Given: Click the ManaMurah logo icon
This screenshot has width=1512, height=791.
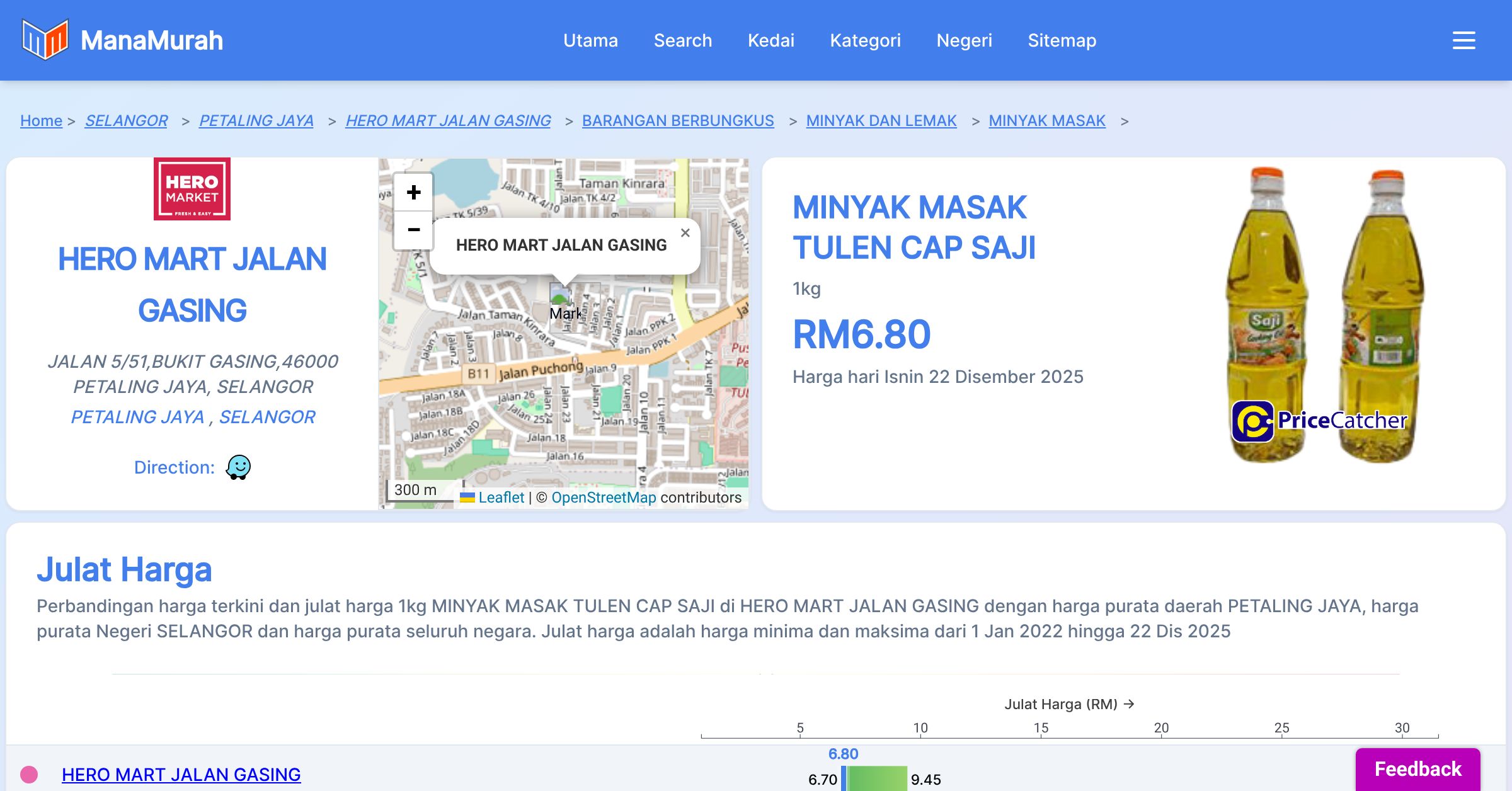Looking at the screenshot, I should [45, 40].
